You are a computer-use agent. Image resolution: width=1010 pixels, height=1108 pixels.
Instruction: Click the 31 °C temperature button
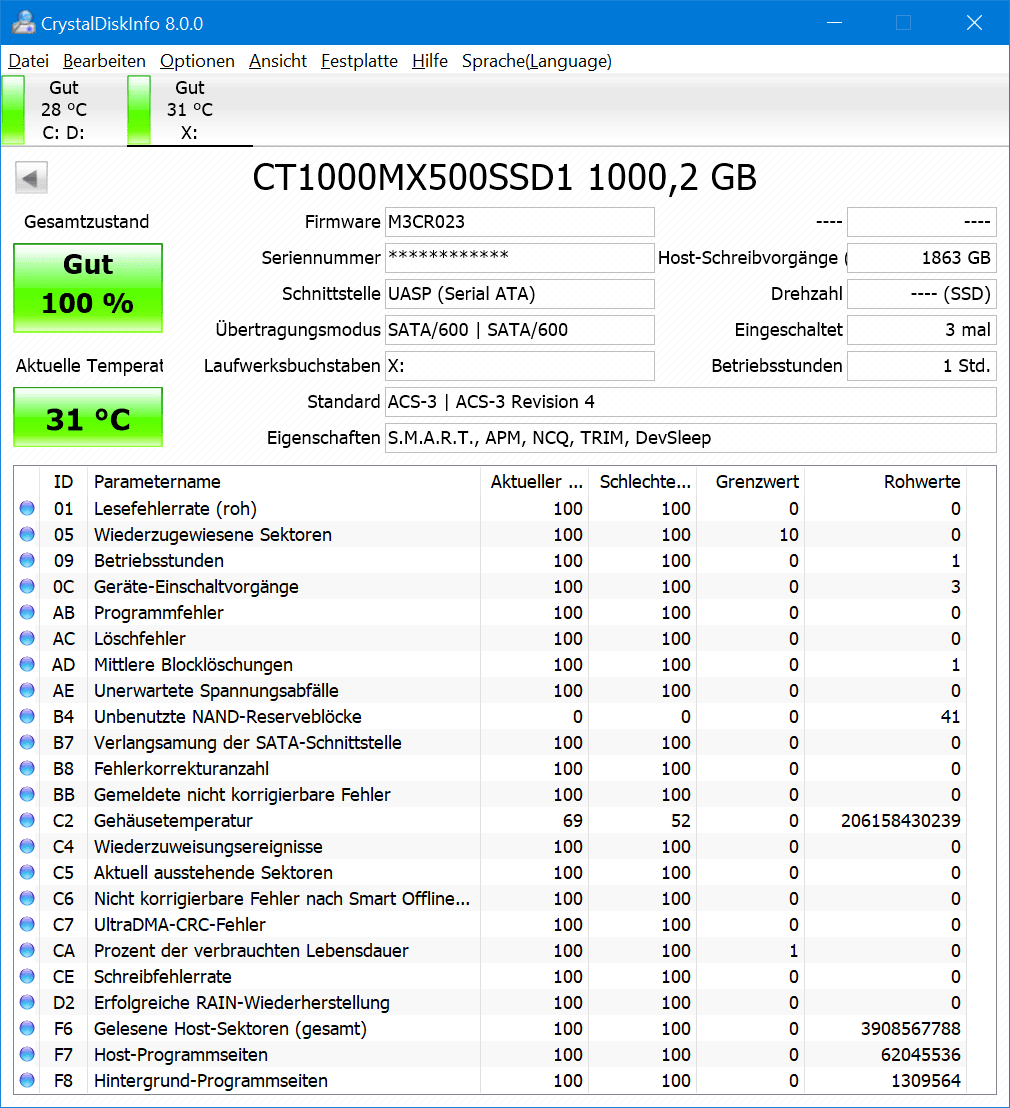click(88, 417)
